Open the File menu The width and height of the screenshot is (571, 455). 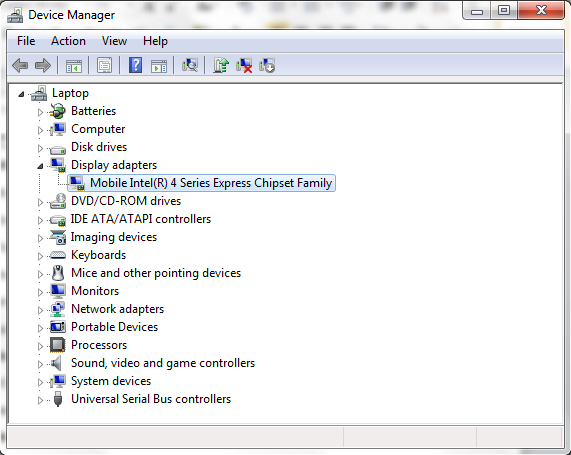pyautogui.click(x=26, y=41)
